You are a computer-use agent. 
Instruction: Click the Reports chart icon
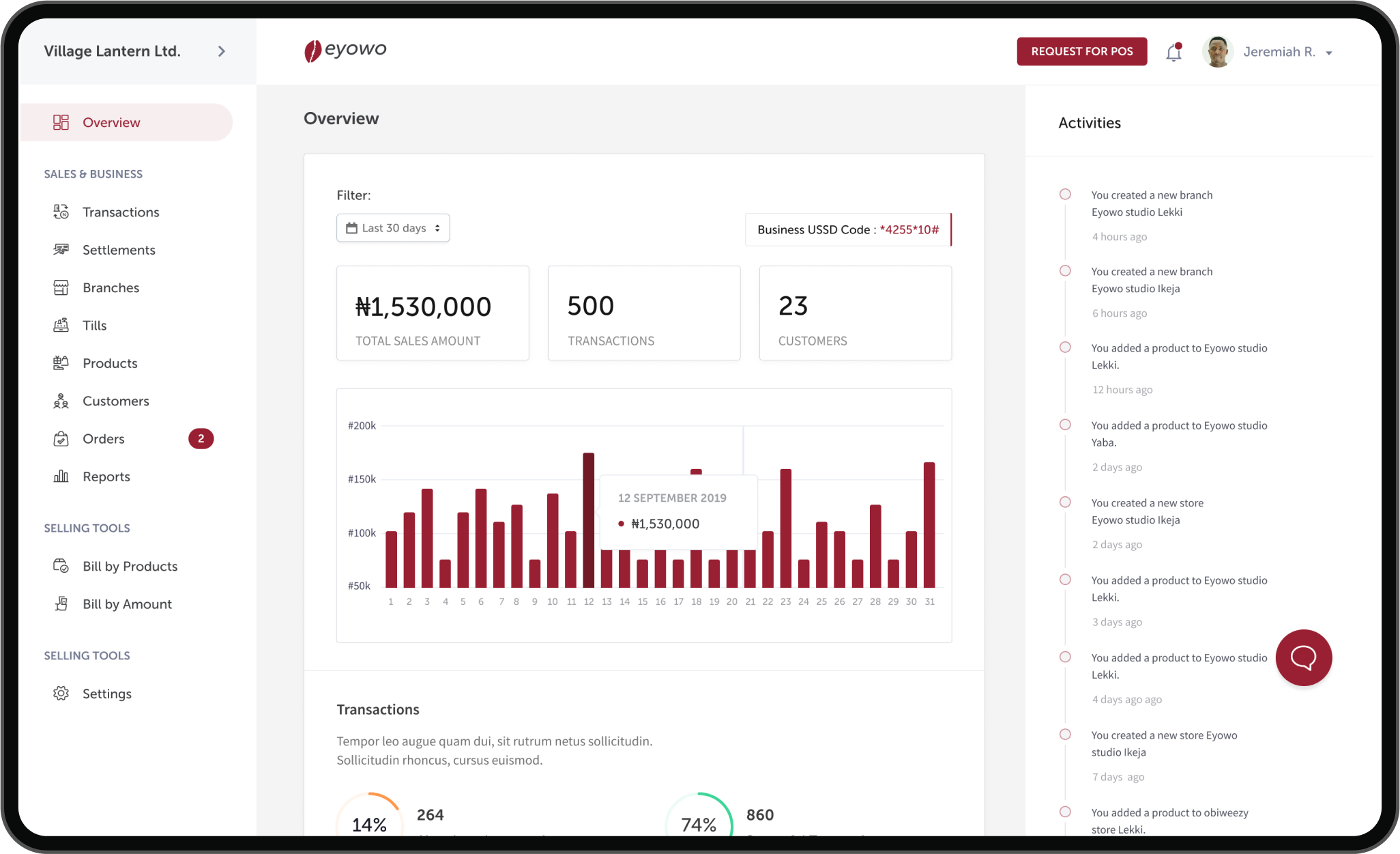[x=61, y=476]
